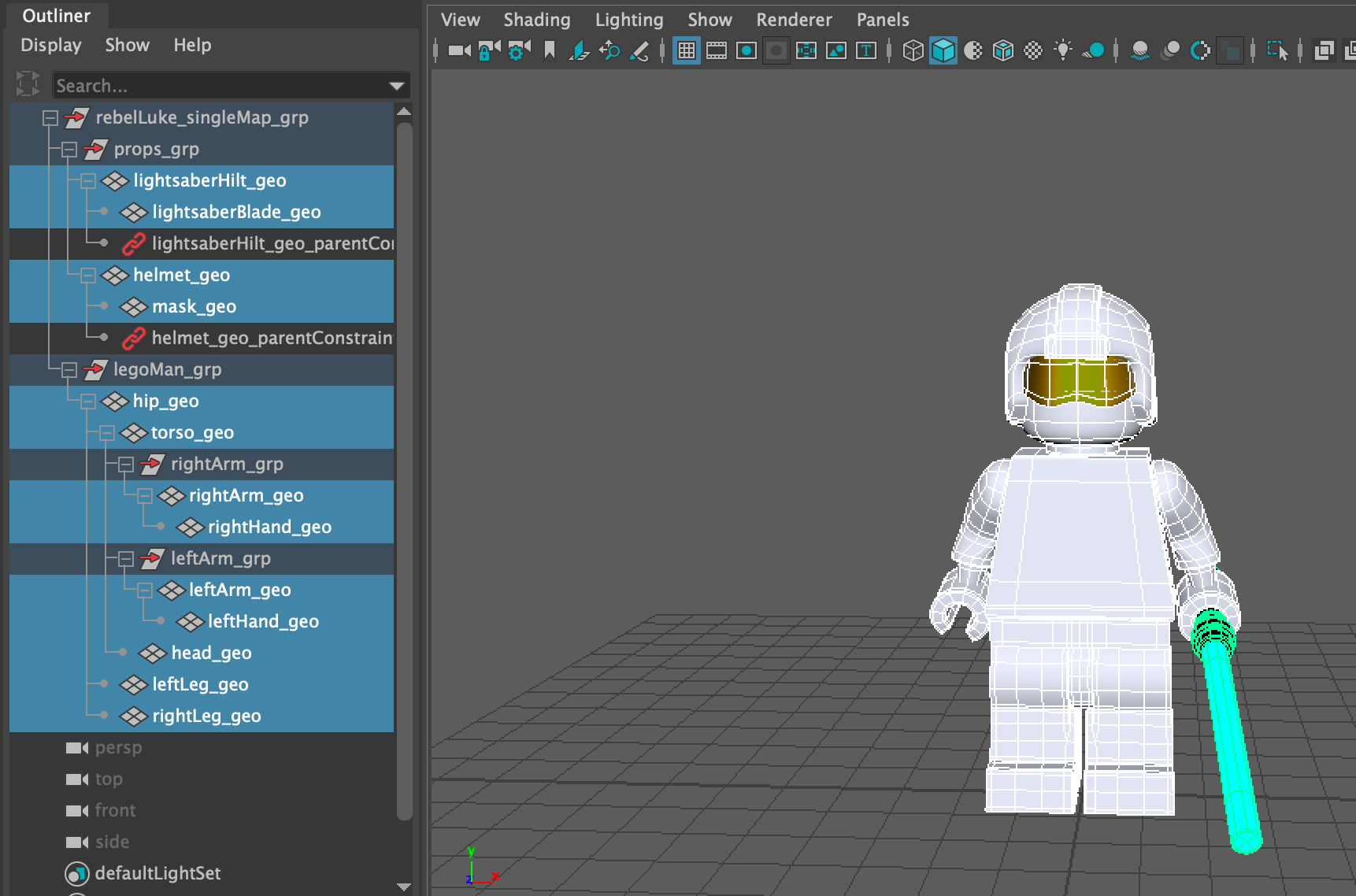Screen dimensions: 1356x896
Task: Open the Lighting menu
Action: coord(629,20)
